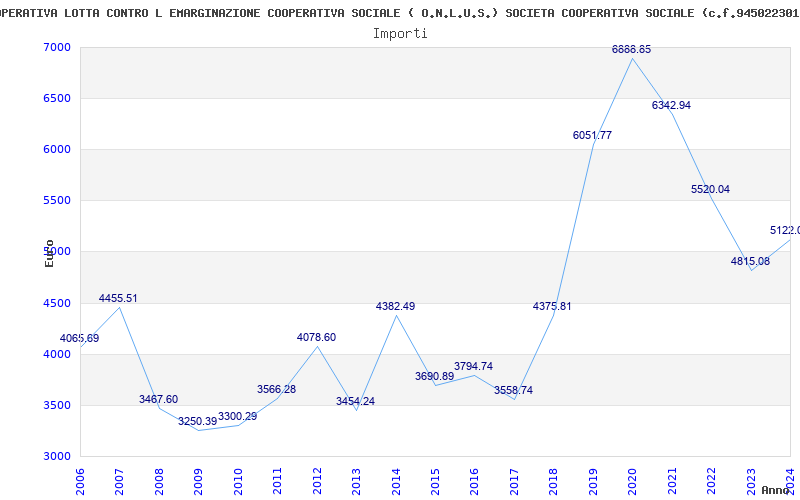
Task: Select the 2017 x-axis year label
Action: pyautogui.click(x=514, y=482)
